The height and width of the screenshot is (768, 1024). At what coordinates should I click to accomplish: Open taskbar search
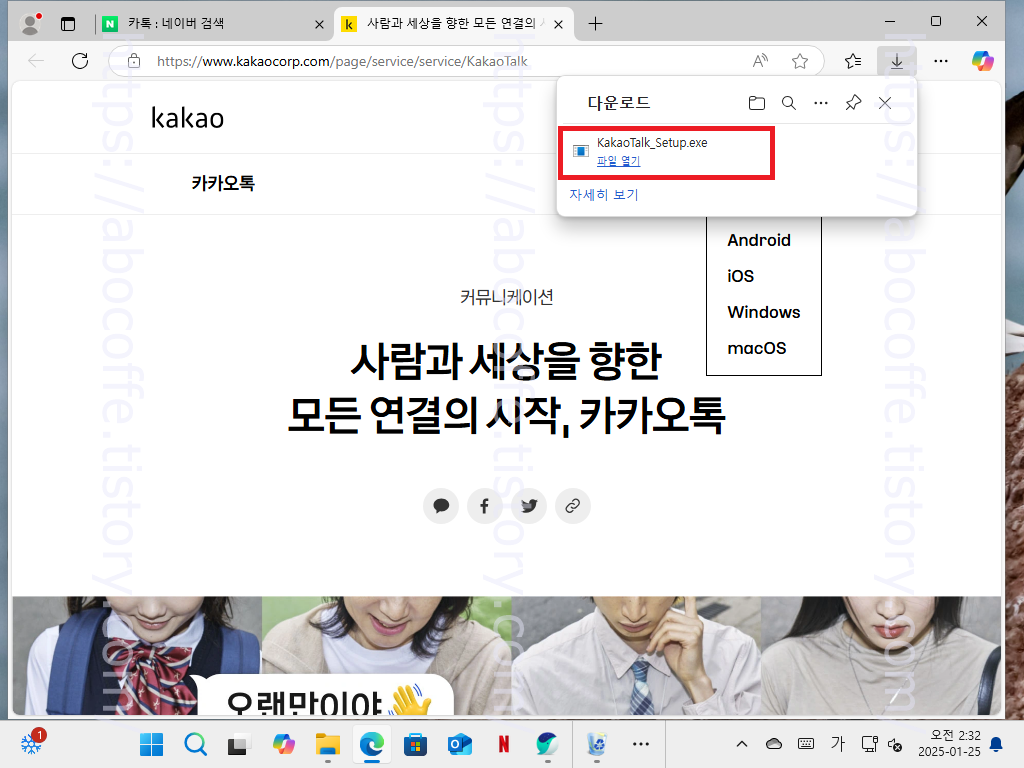click(195, 744)
